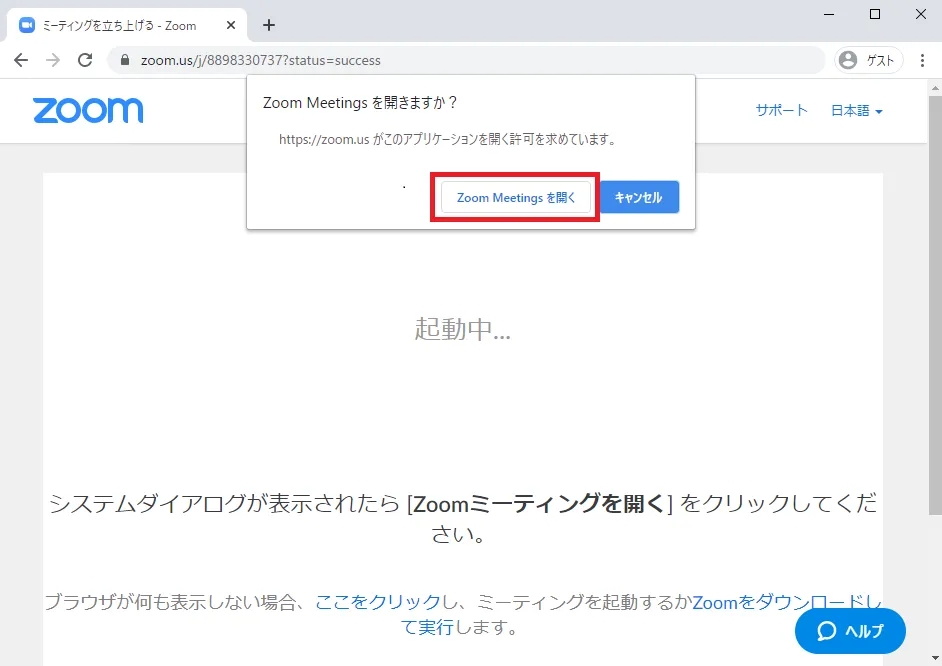Close the ミーティングを立ち上げる tab

pyautogui.click(x=231, y=25)
